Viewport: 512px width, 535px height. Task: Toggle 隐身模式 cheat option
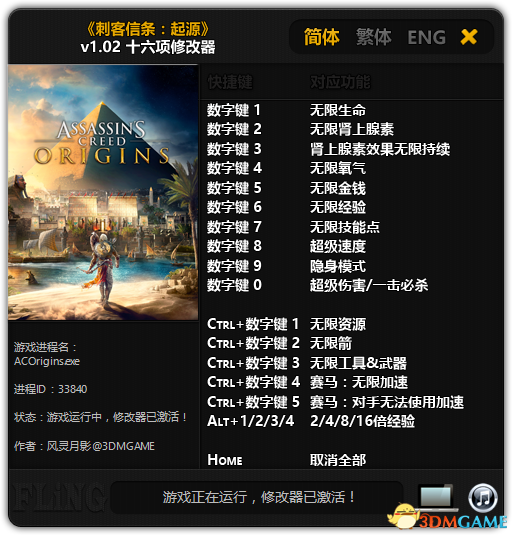pyautogui.click(x=338, y=266)
